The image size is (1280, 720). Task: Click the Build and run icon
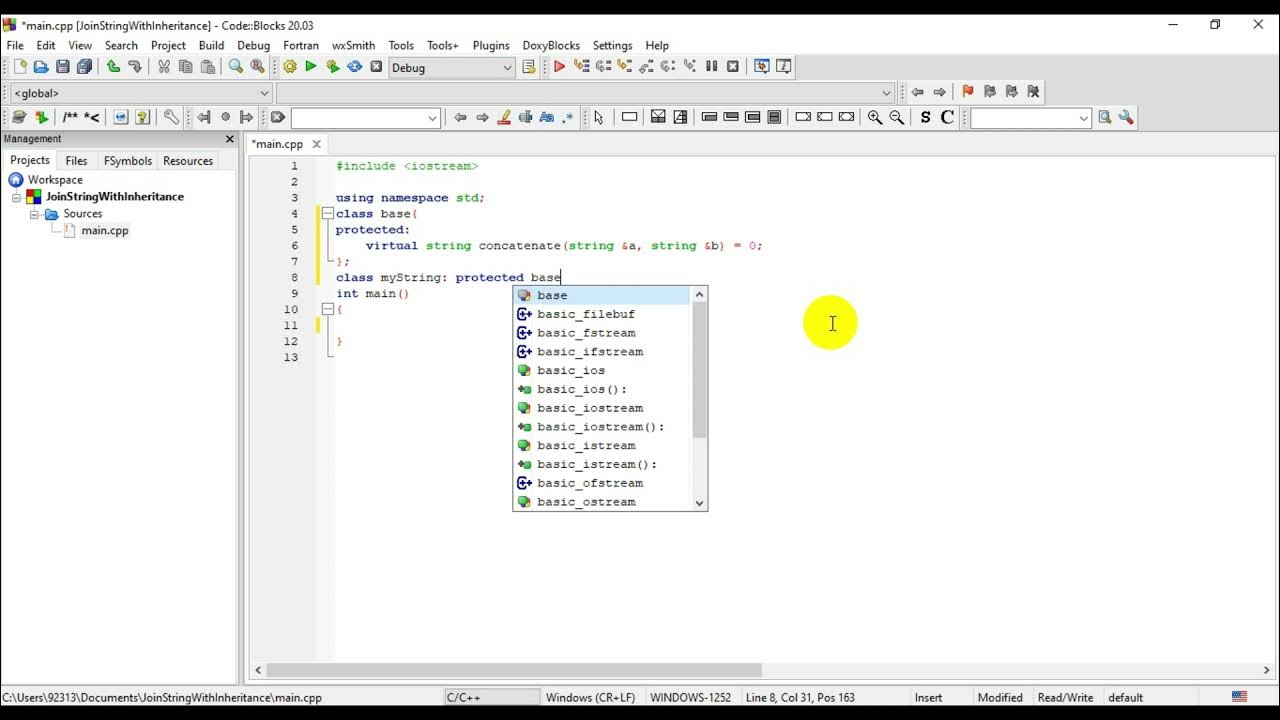[x=333, y=67]
